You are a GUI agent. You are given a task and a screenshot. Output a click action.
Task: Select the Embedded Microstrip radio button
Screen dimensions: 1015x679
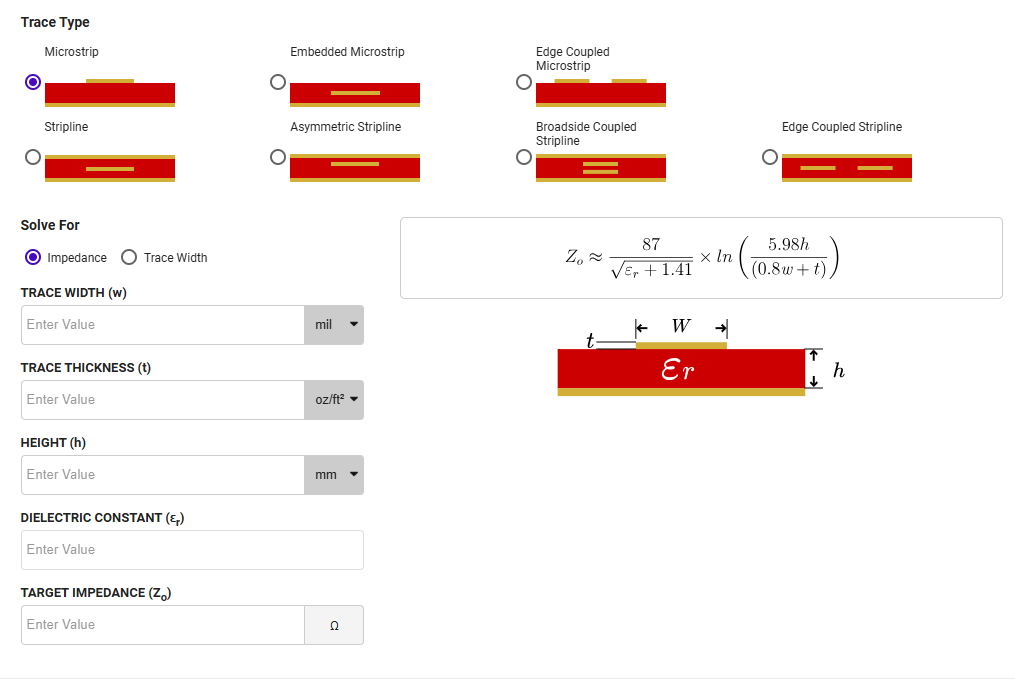tap(278, 82)
